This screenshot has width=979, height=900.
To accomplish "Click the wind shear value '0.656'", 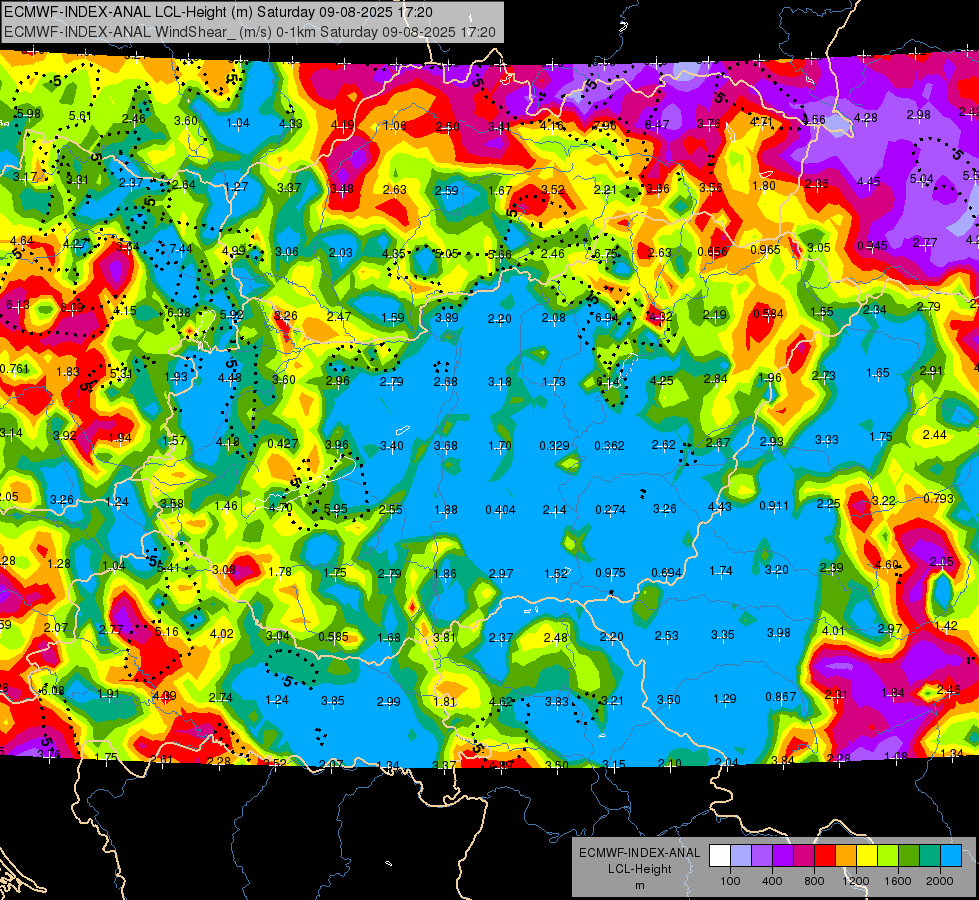I will pos(712,252).
